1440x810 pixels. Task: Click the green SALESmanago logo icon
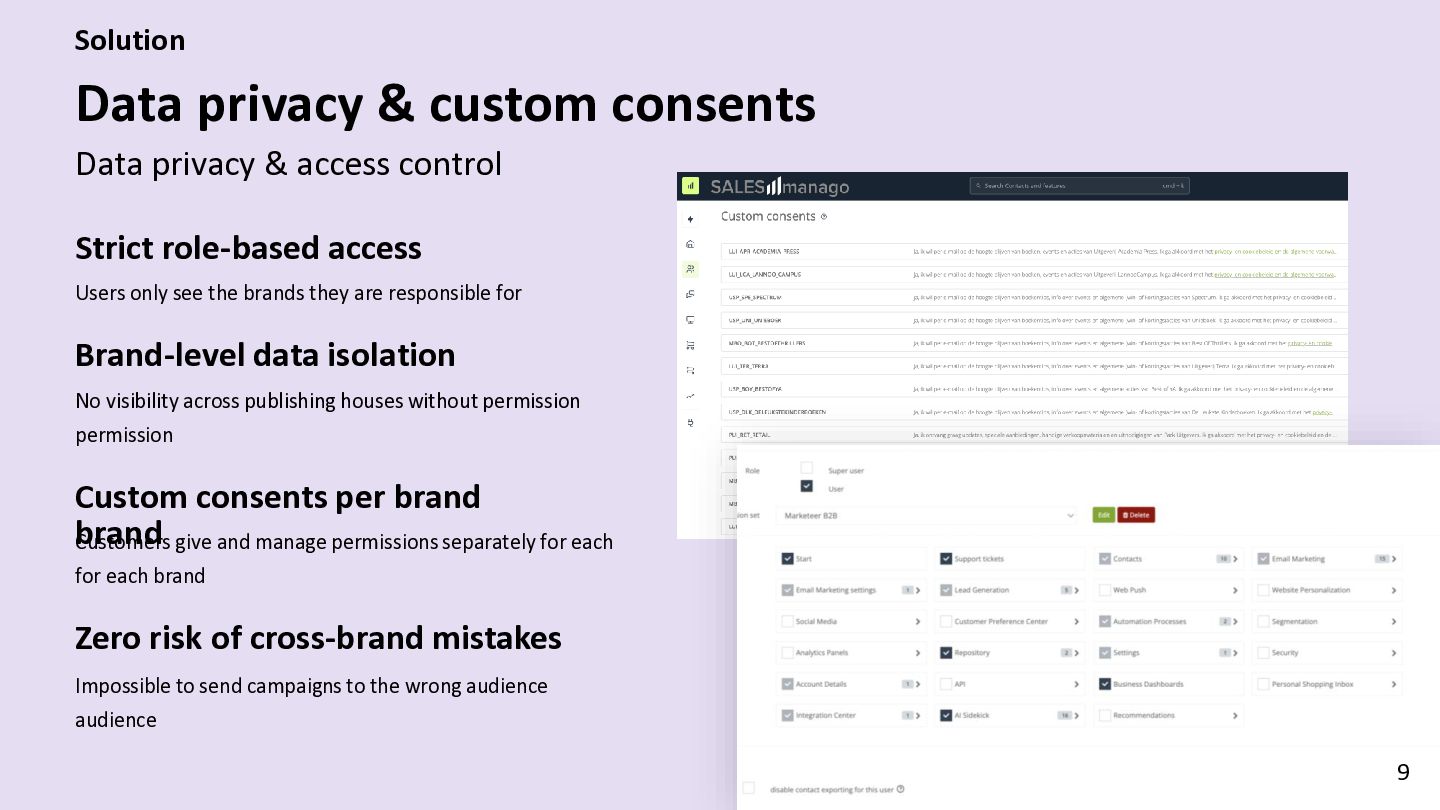click(x=690, y=185)
